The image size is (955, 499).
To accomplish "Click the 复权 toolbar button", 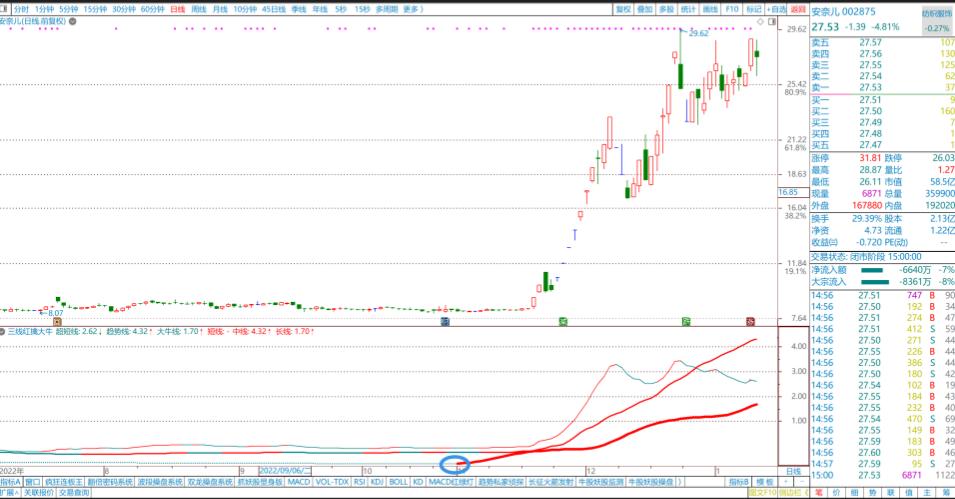I will pyautogui.click(x=623, y=9).
